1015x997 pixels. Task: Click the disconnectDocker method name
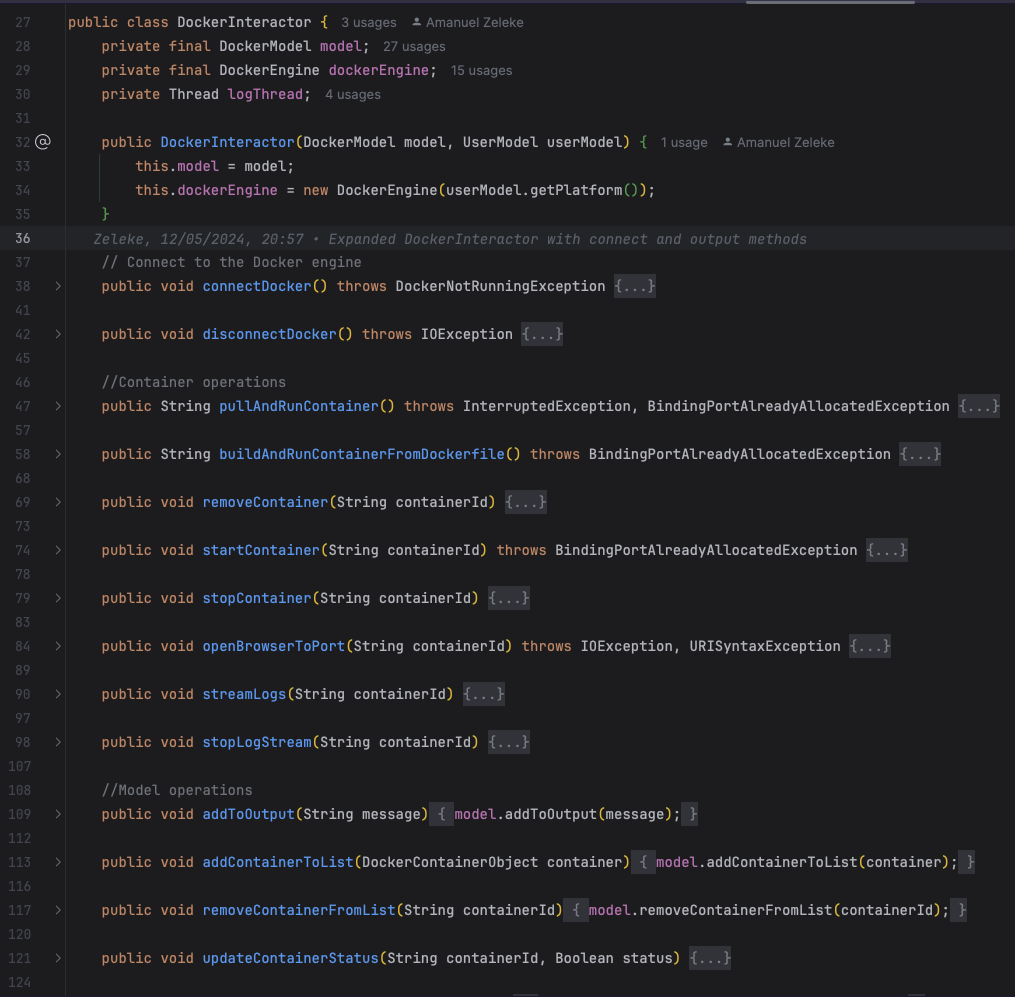pyautogui.click(x=269, y=334)
